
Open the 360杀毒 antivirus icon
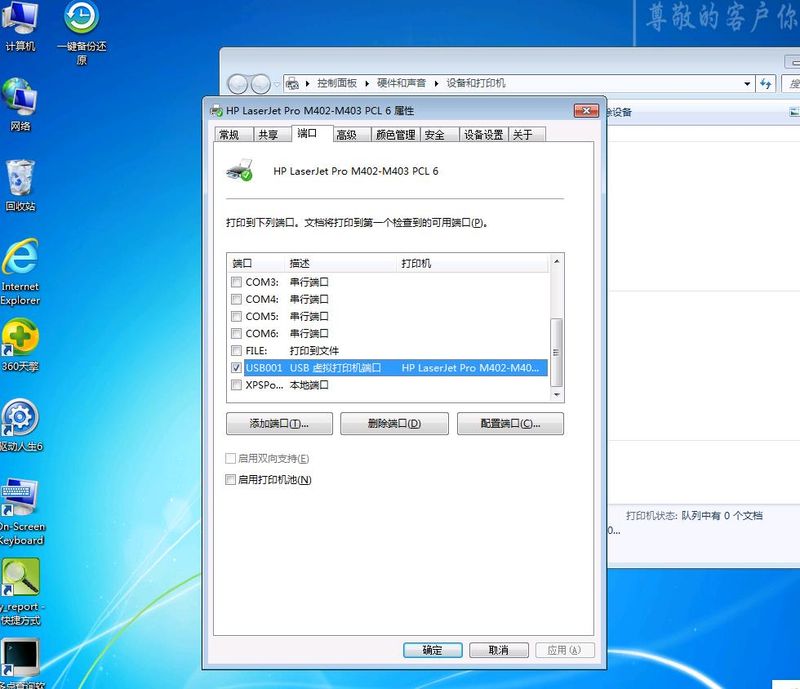pos(20,341)
